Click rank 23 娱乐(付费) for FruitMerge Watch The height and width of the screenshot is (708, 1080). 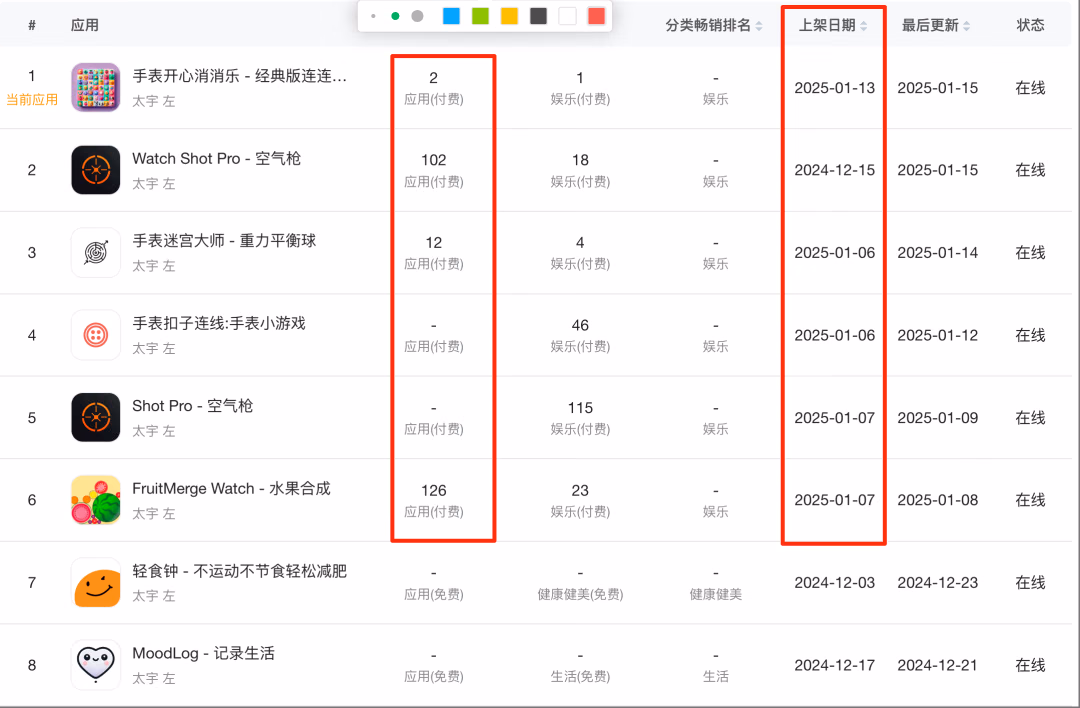580,500
